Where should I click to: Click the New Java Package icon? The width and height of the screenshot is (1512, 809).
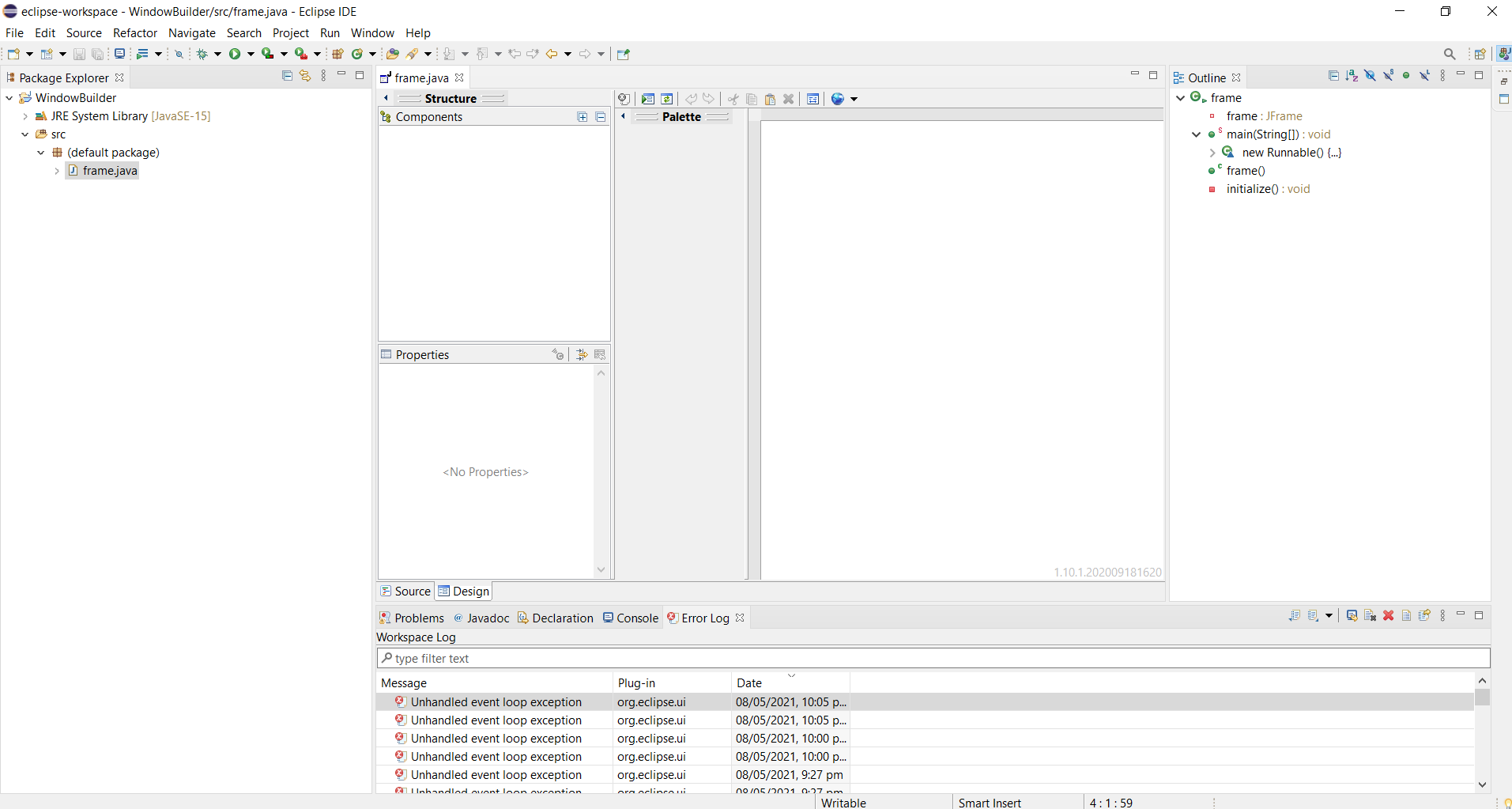[x=338, y=54]
